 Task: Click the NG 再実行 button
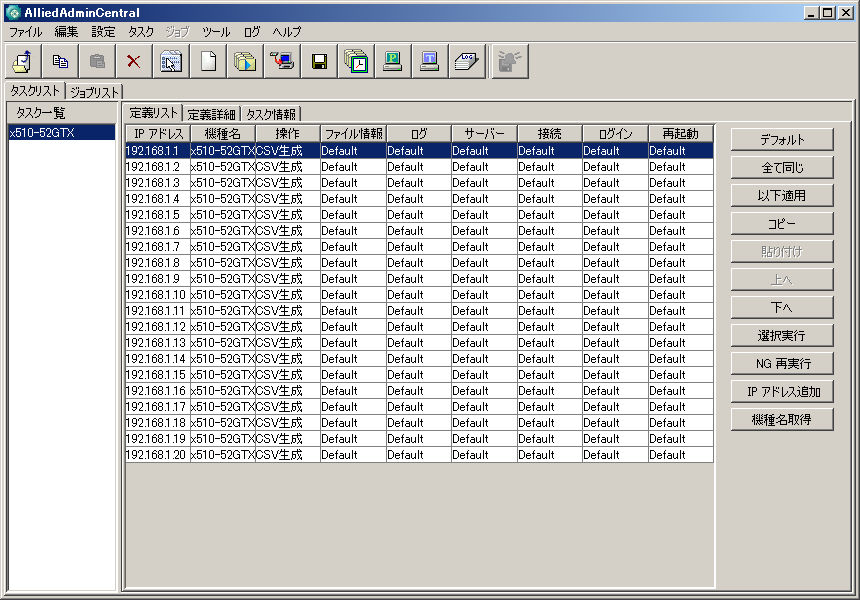(x=782, y=364)
